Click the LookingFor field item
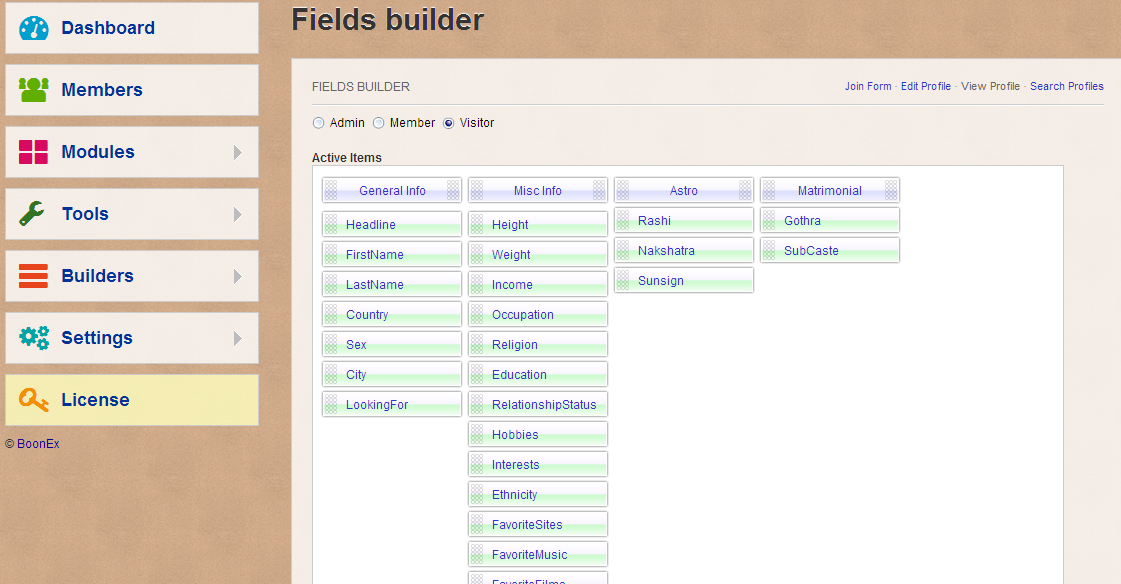This screenshot has width=1121, height=584. click(x=392, y=404)
